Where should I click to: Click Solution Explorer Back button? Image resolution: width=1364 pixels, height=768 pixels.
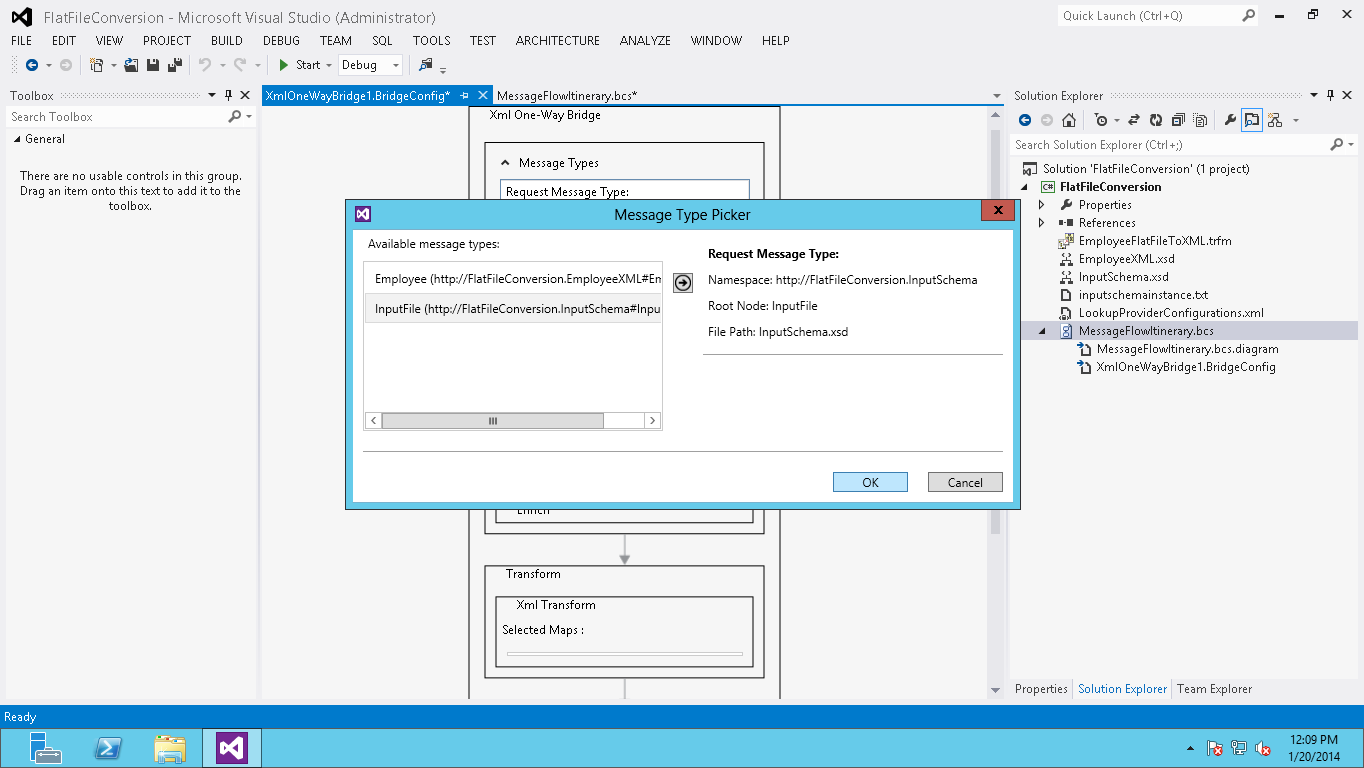click(1025, 120)
